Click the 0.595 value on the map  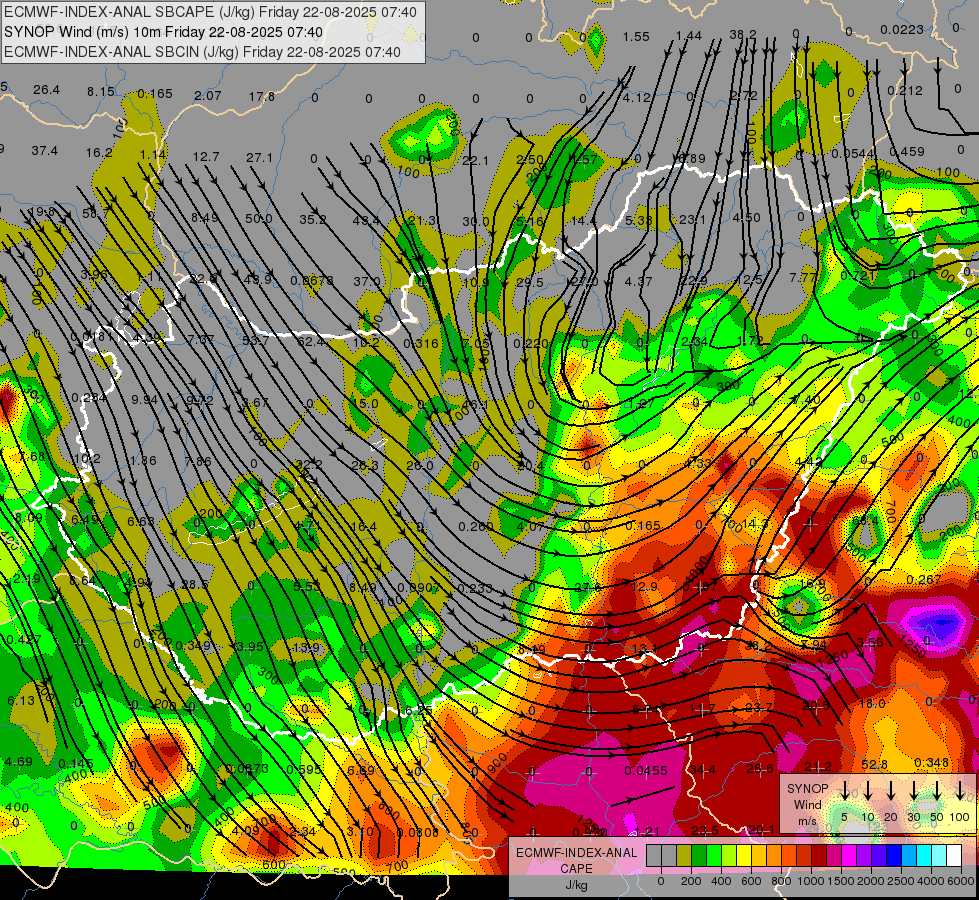pyautogui.click(x=304, y=769)
